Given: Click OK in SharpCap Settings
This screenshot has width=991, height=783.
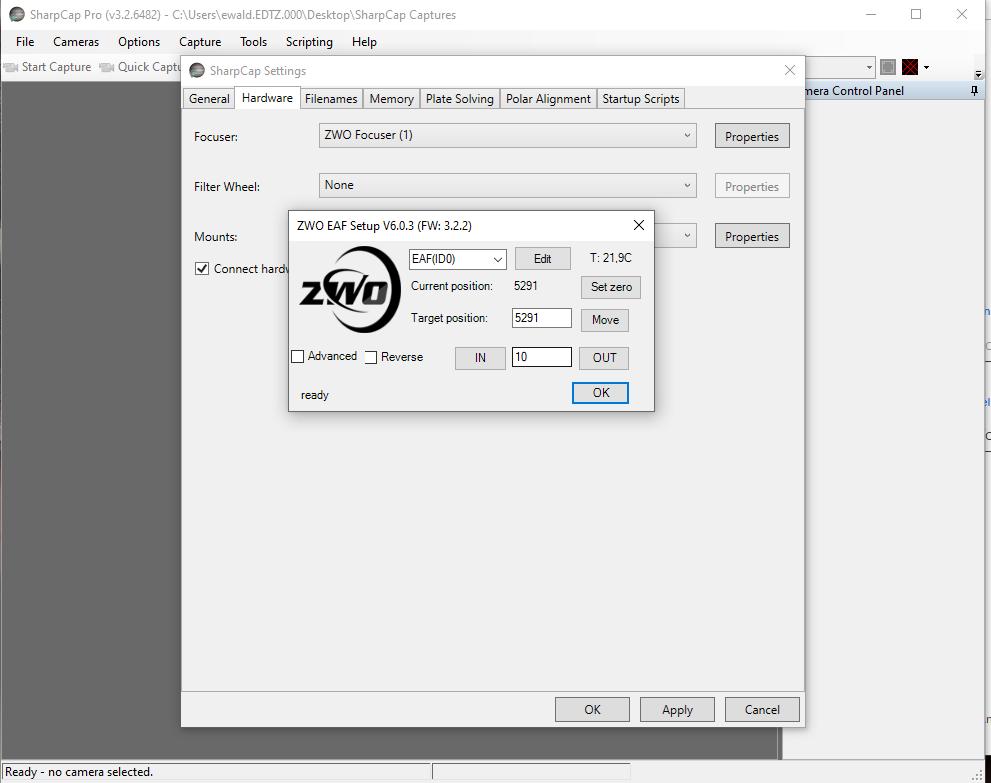Looking at the screenshot, I should point(592,710).
